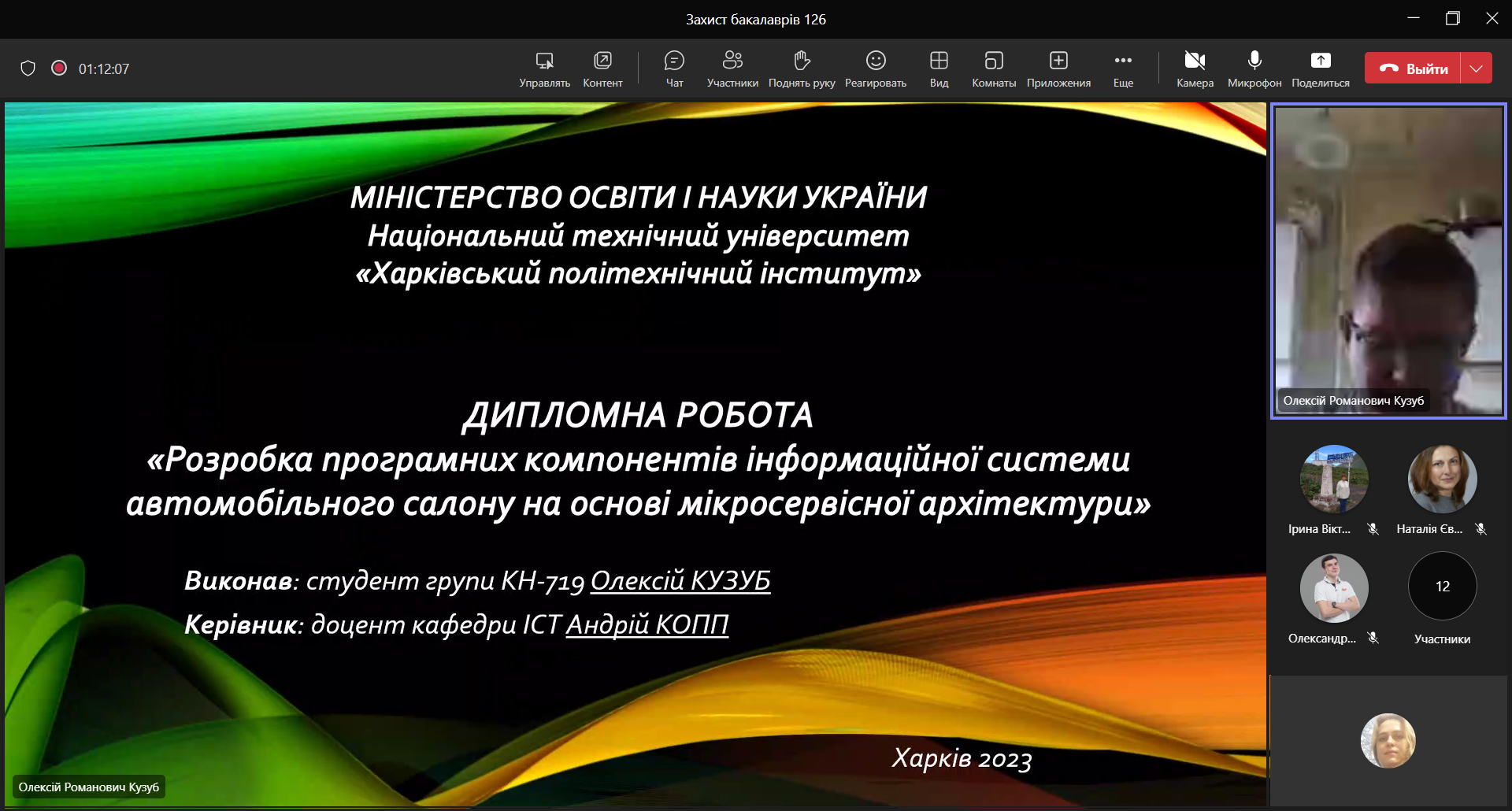Click the self-view avatar tile
Viewport: 1512px width, 811px height.
(x=1388, y=741)
